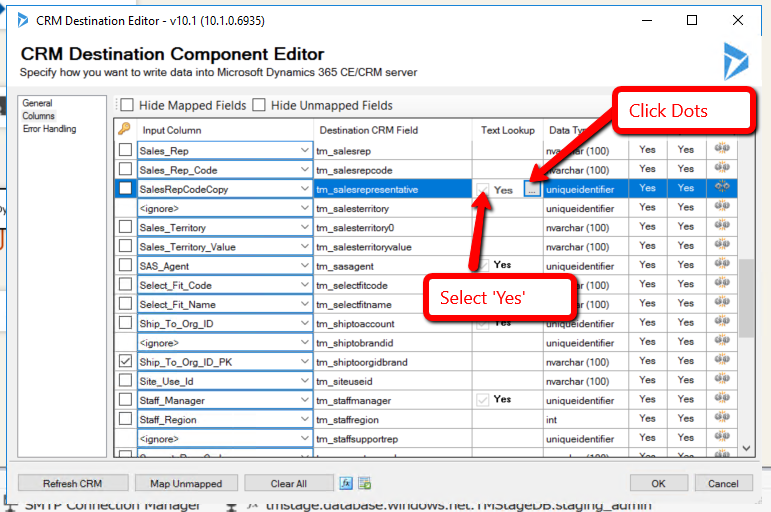Open field settings icon in the tm_staffsupportrep row
The height and width of the screenshot is (512, 771).
(x=722, y=436)
